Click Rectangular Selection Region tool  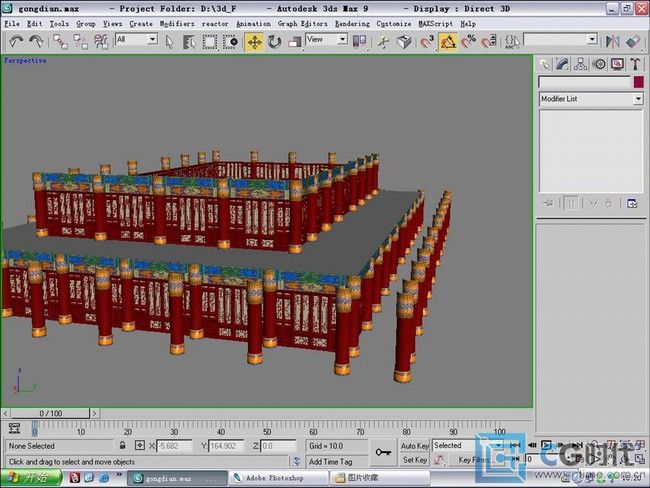click(x=209, y=42)
